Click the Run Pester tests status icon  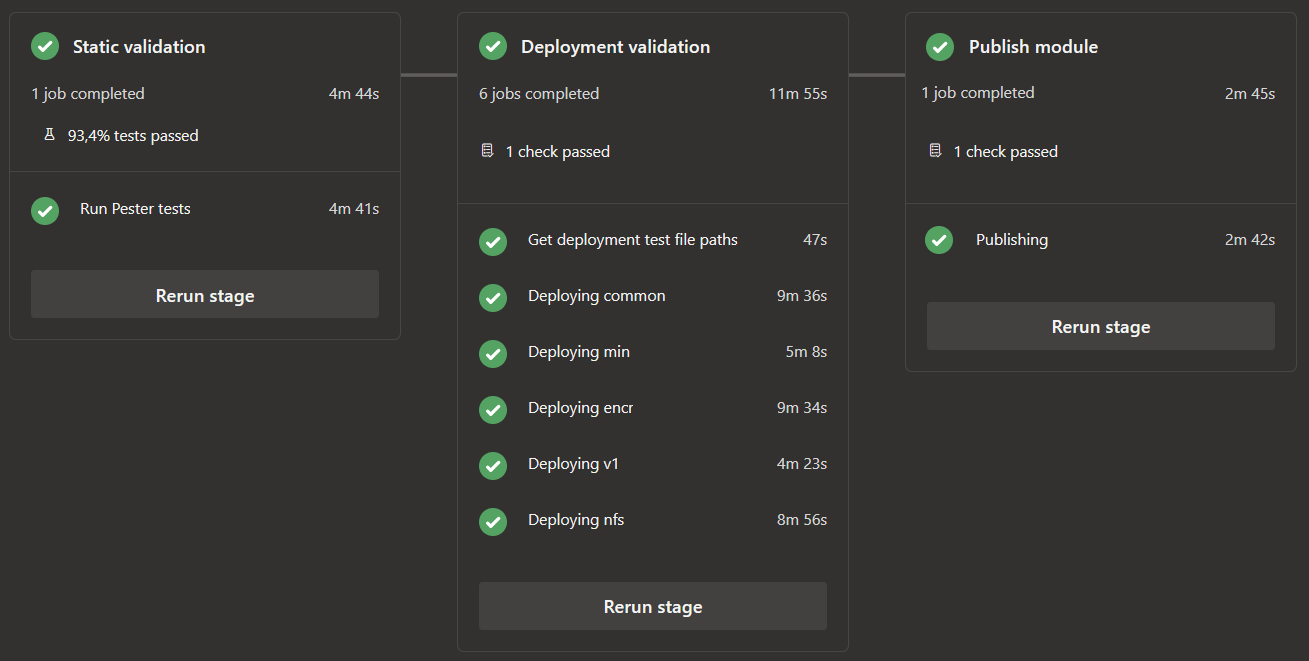(45, 210)
